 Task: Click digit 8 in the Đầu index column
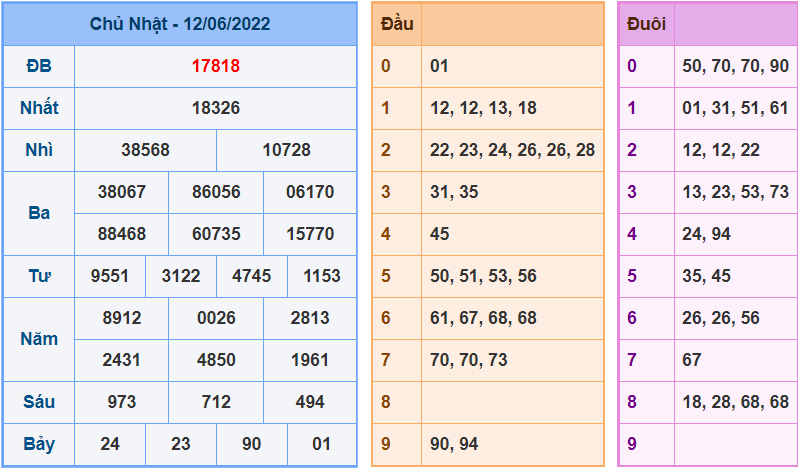click(386, 402)
